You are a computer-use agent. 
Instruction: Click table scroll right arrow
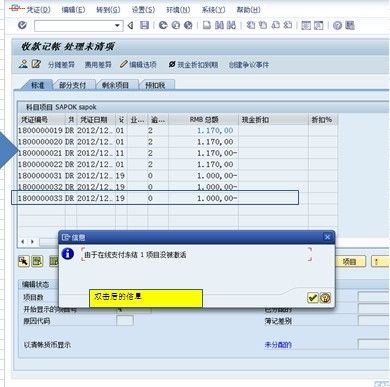(x=32, y=241)
